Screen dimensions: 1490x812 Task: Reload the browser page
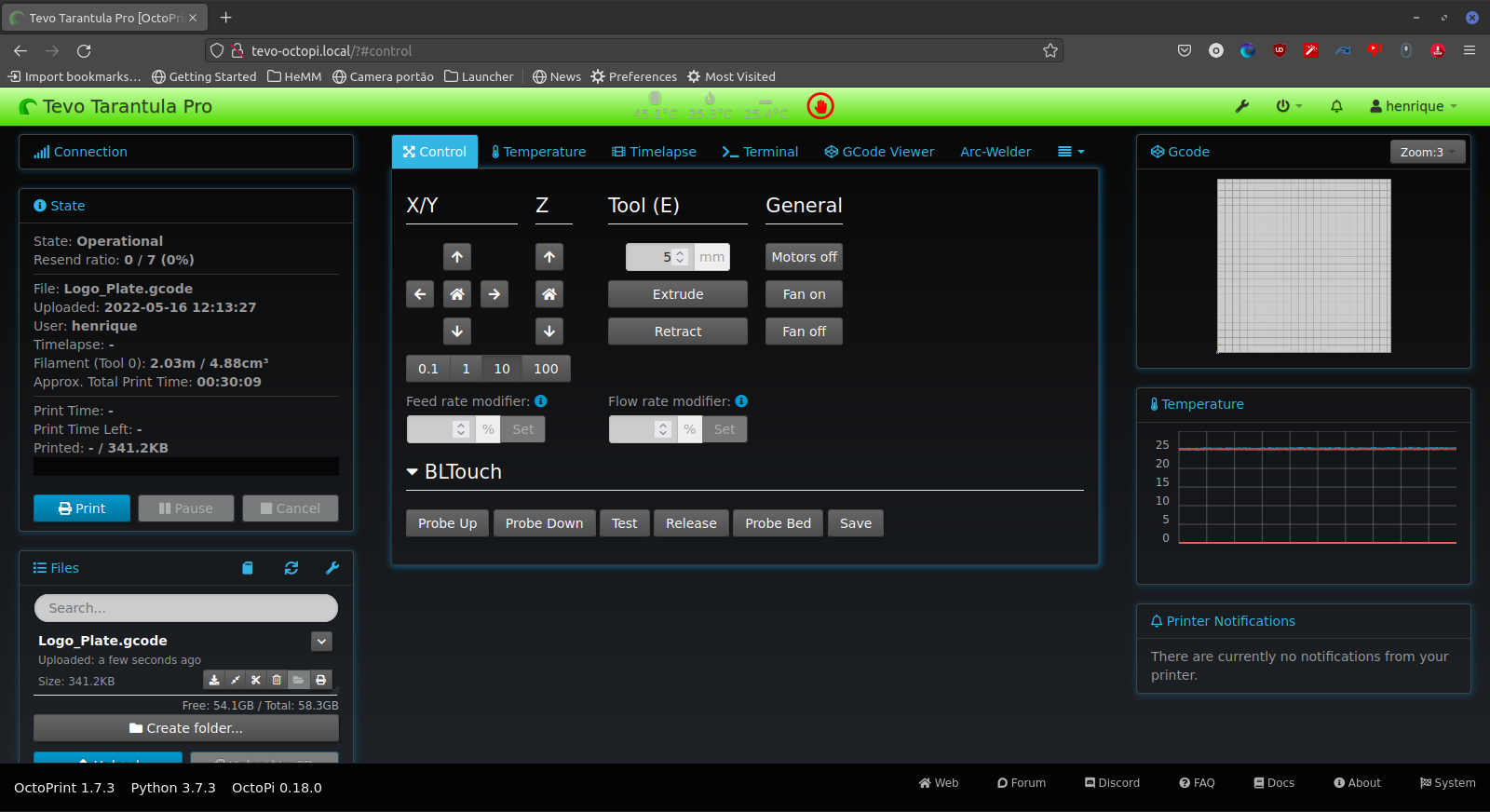(x=84, y=50)
